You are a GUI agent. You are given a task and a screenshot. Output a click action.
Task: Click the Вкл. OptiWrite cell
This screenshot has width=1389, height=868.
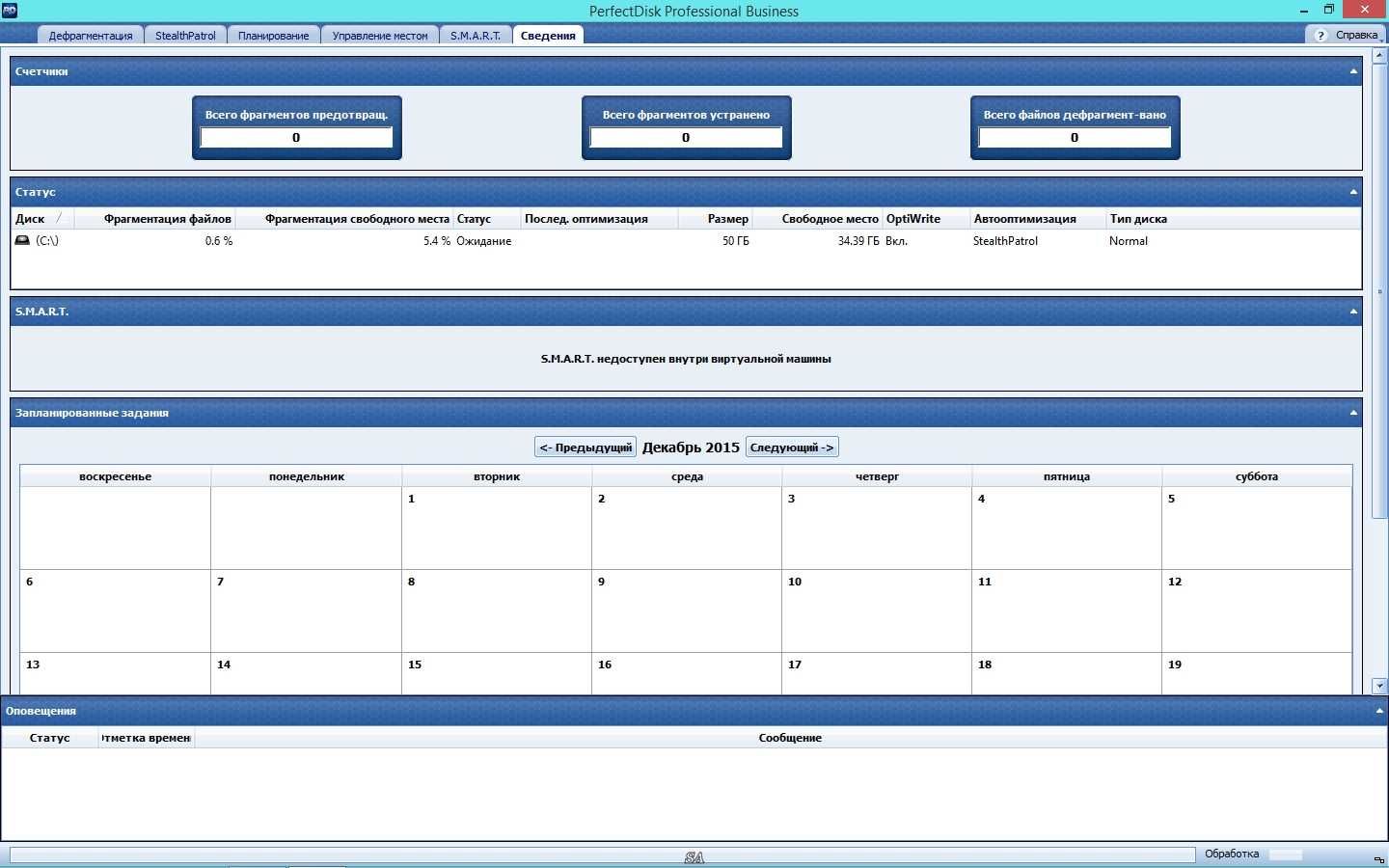pos(896,241)
